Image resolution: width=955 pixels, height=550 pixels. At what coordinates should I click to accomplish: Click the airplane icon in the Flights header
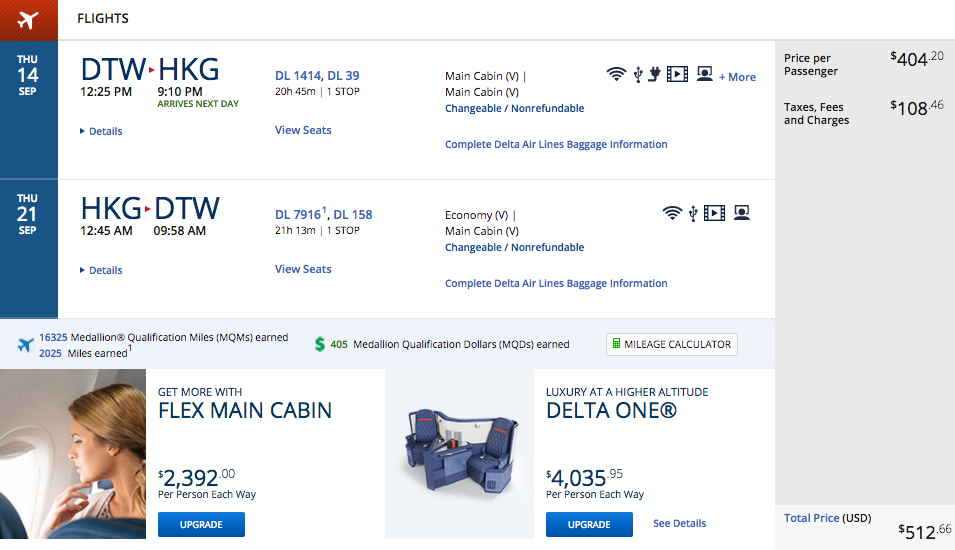pyautogui.click(x=28, y=19)
